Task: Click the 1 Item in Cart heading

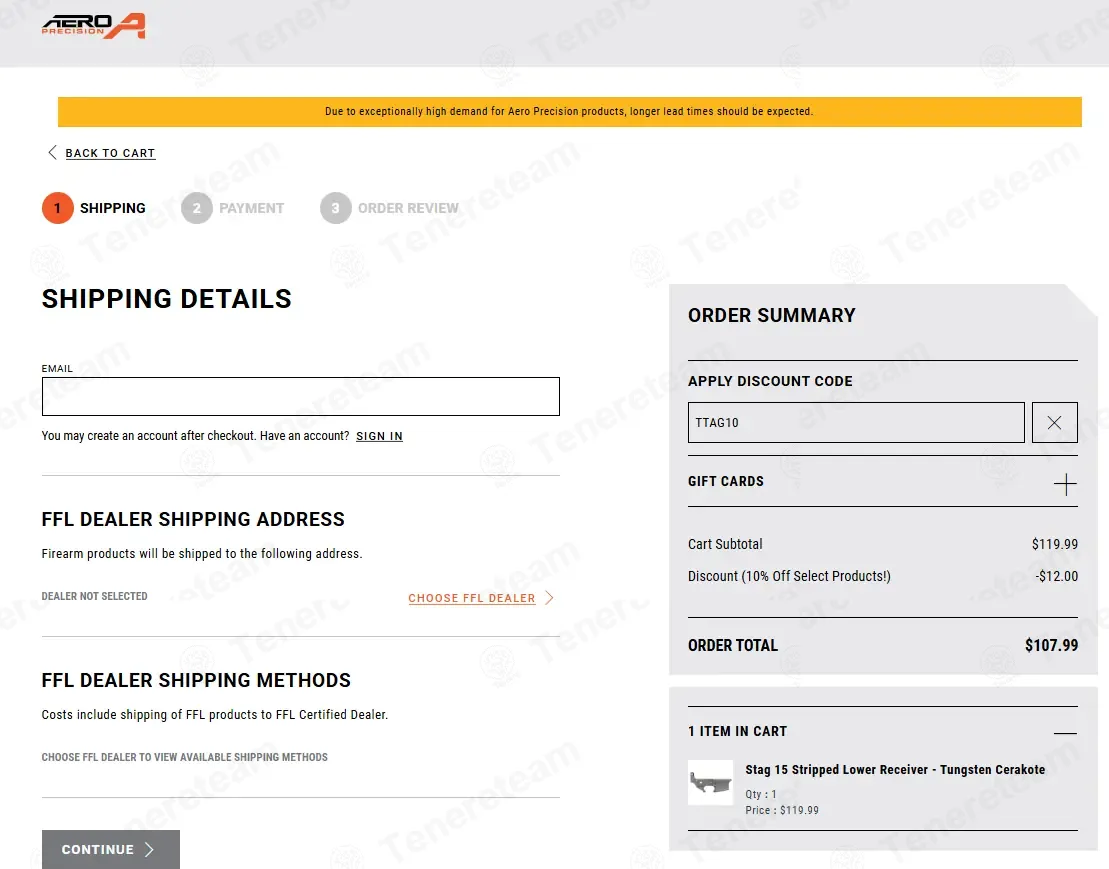Action: point(737,731)
